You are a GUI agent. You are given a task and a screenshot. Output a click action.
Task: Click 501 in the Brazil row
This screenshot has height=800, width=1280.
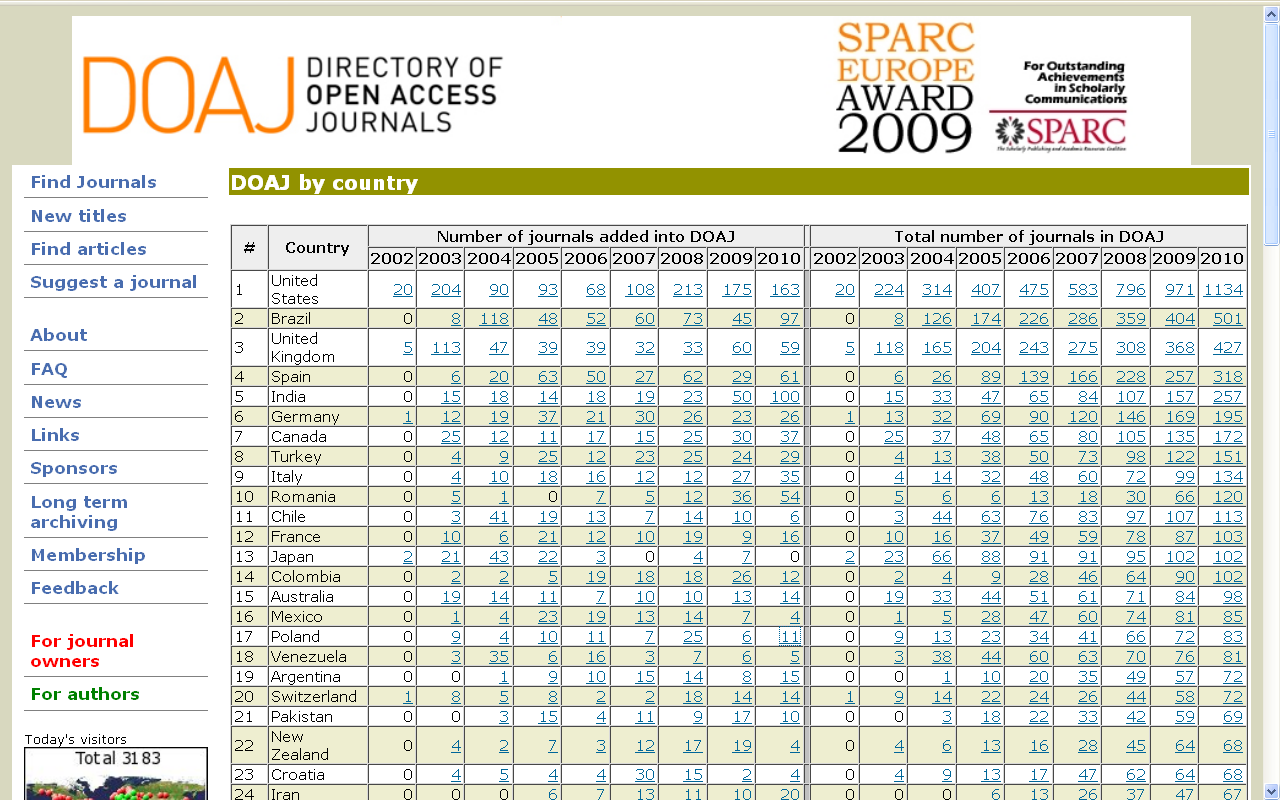pyautogui.click(x=1228, y=319)
